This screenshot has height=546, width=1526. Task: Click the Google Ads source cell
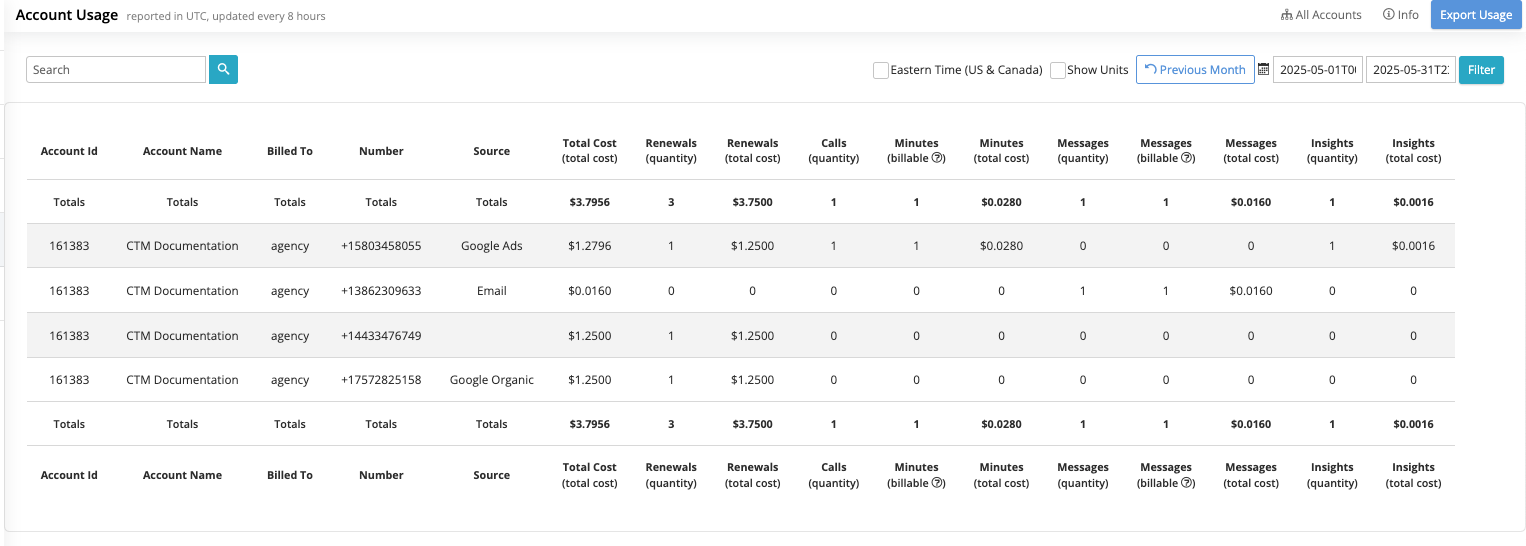492,246
